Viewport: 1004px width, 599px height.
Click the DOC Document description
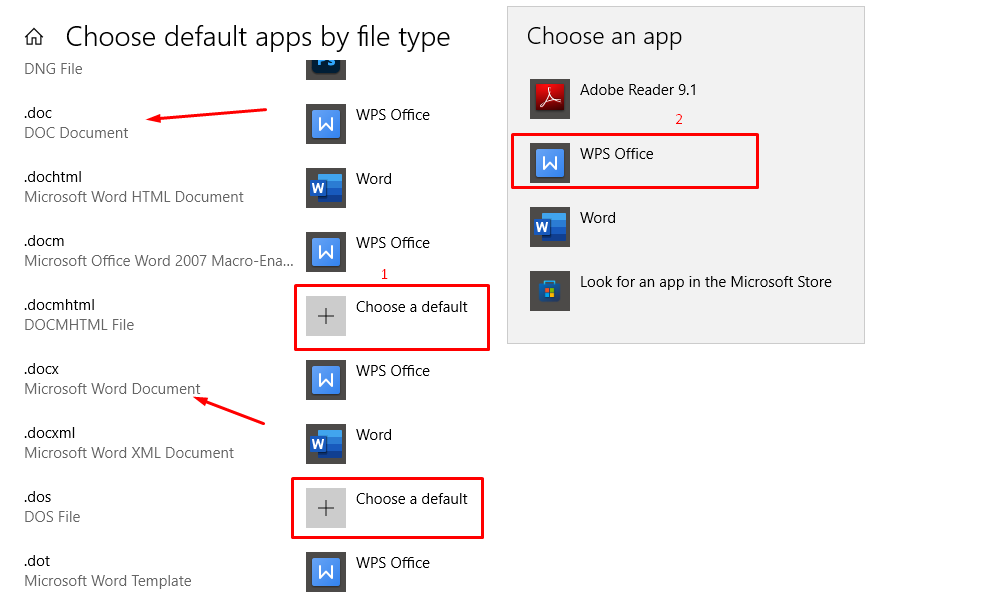[76, 133]
